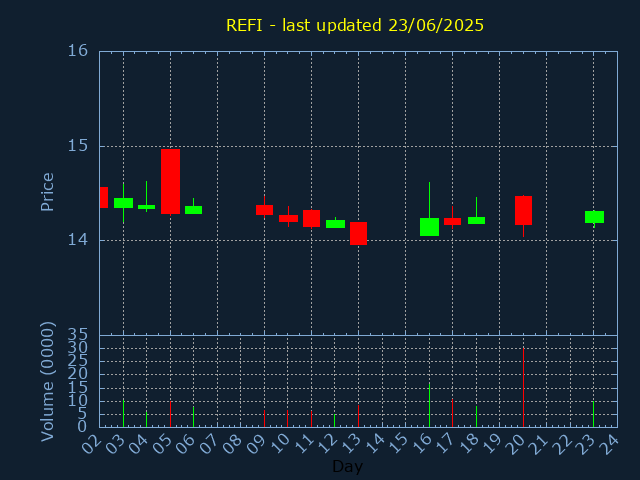Screen dimensions: 640x480
Task: Select the green candlestick on day 23
Action: point(594,217)
